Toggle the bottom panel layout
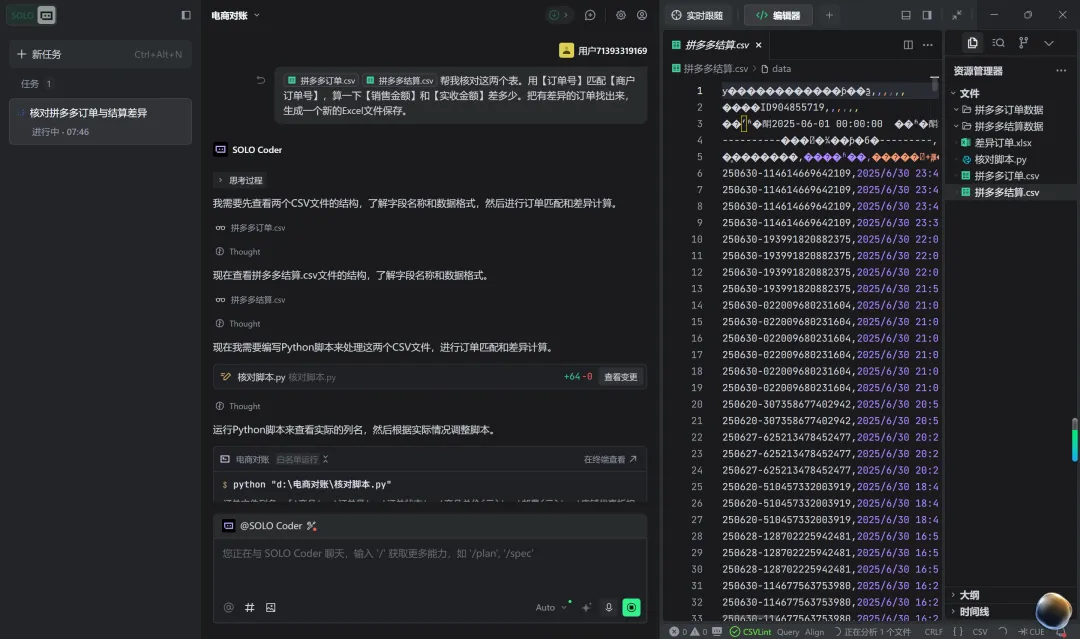The image size is (1080, 639). pos(906,15)
